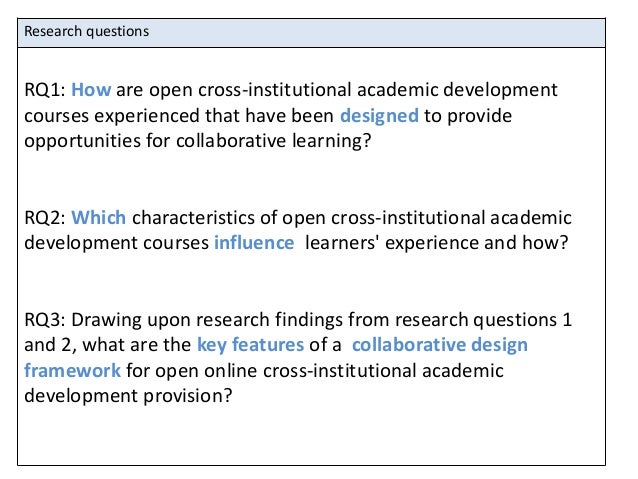
Task: Click the word "opportunities" in RQ1
Action: click(x=83, y=141)
